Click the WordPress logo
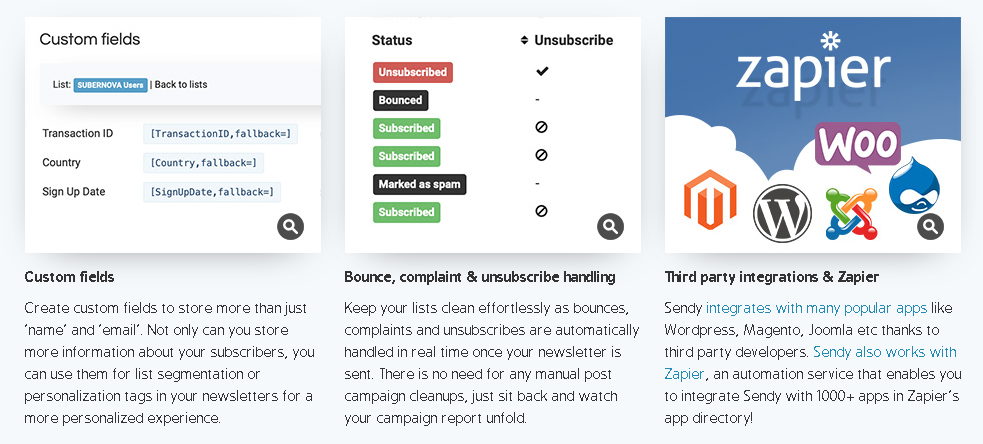983x444 pixels. pyautogui.click(x=782, y=213)
